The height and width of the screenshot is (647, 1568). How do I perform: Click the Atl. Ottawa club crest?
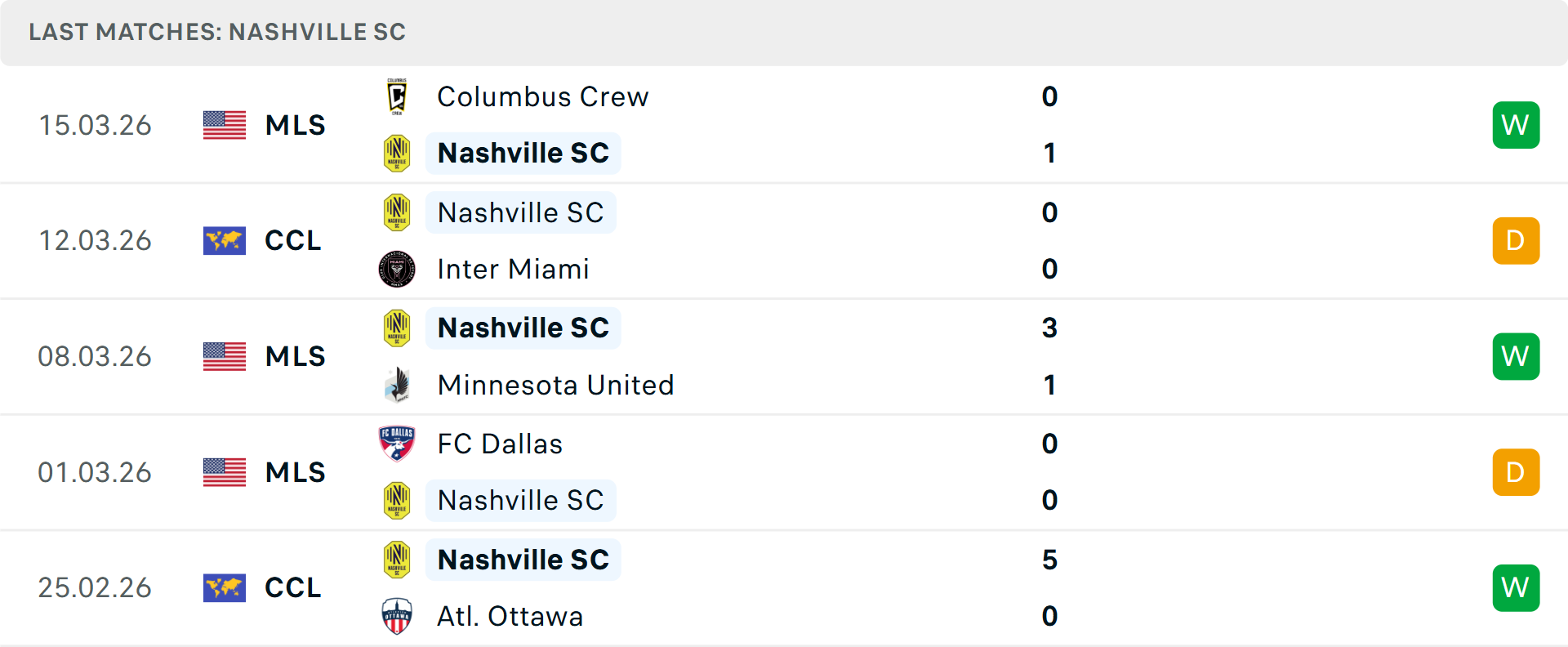(397, 616)
